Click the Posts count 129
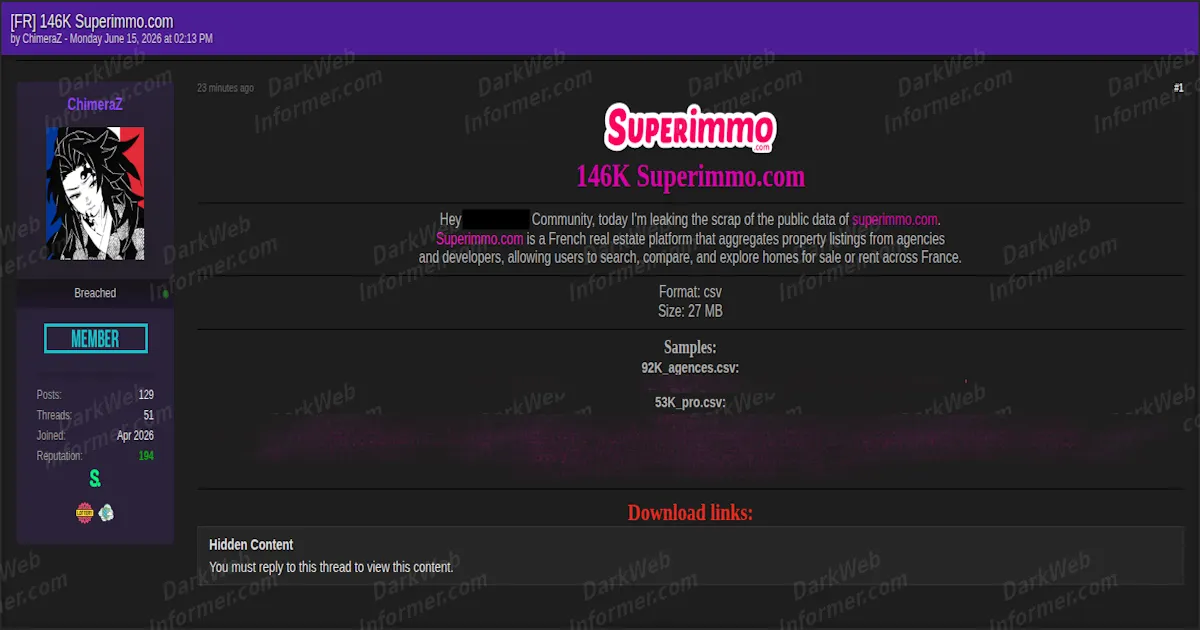The height and width of the screenshot is (630, 1200). [x=146, y=395]
